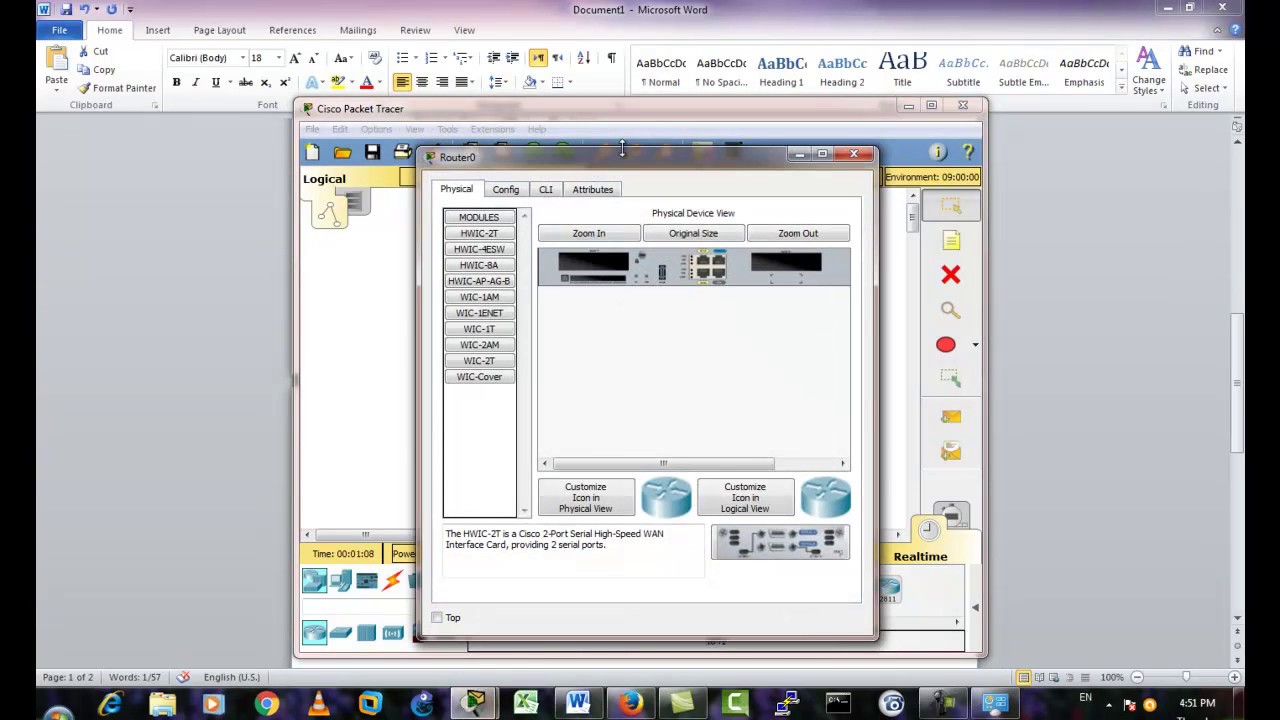Open the Select dropdown in Editing

1207,88
